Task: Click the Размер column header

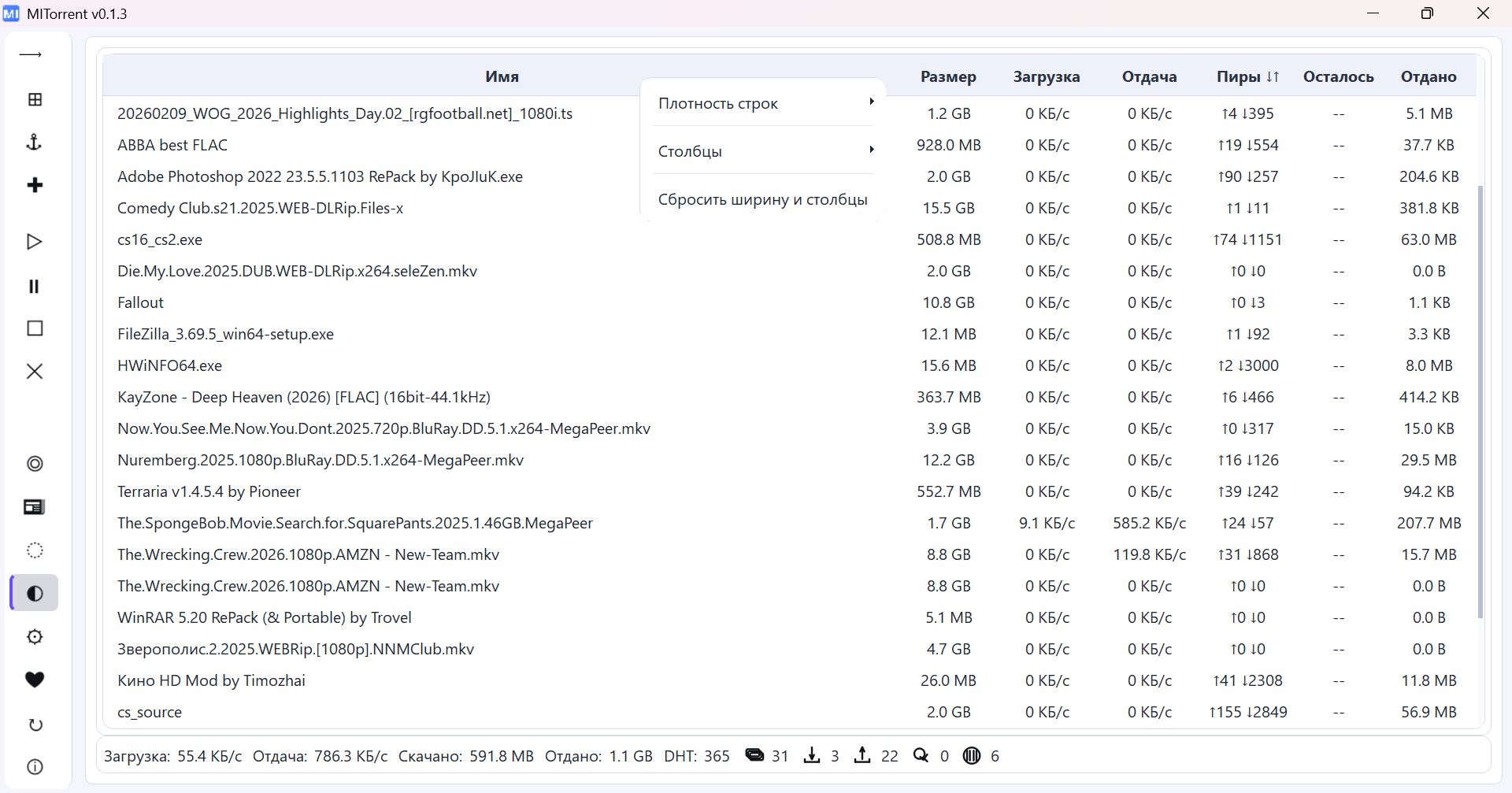Action: click(947, 76)
